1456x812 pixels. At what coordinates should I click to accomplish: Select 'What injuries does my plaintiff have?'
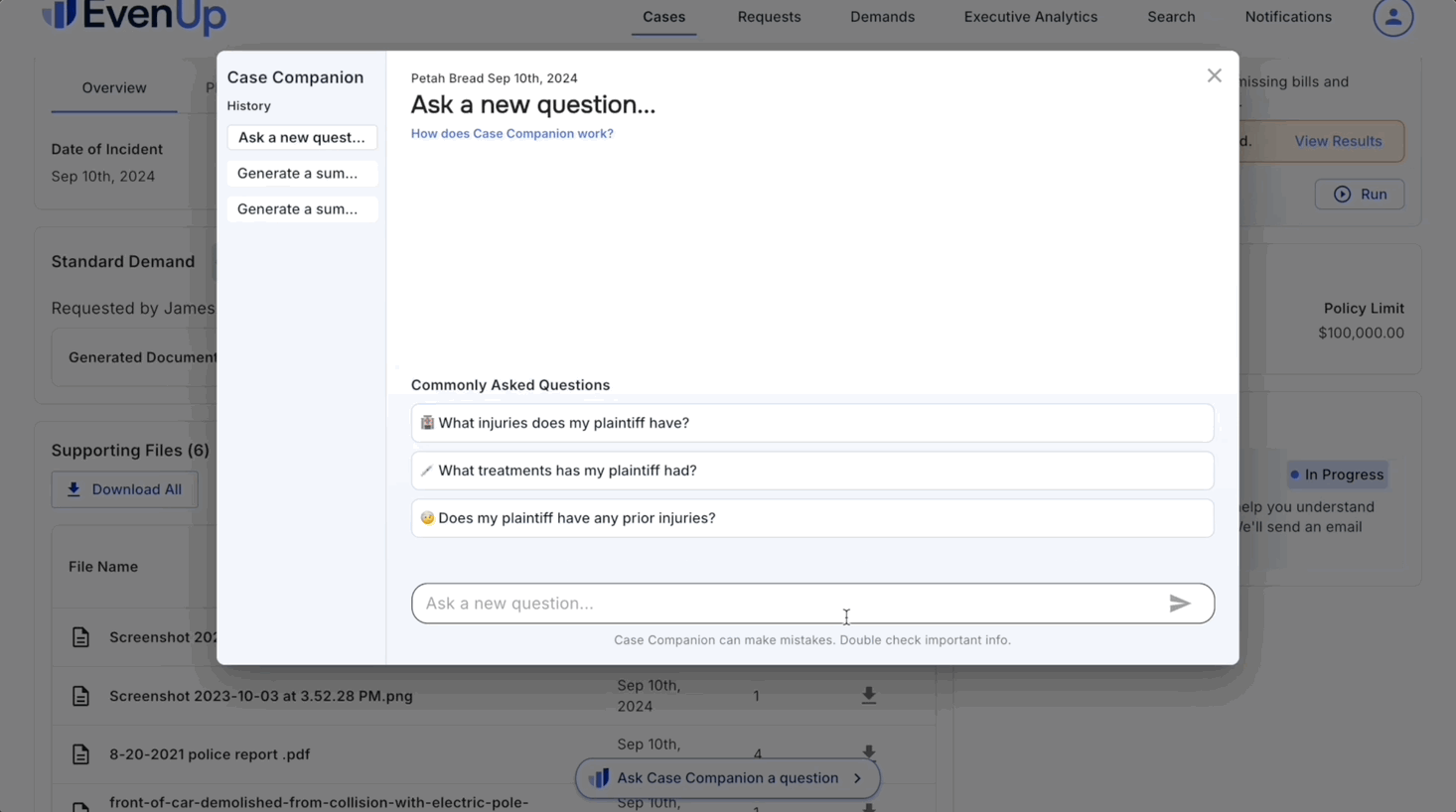[x=811, y=423]
